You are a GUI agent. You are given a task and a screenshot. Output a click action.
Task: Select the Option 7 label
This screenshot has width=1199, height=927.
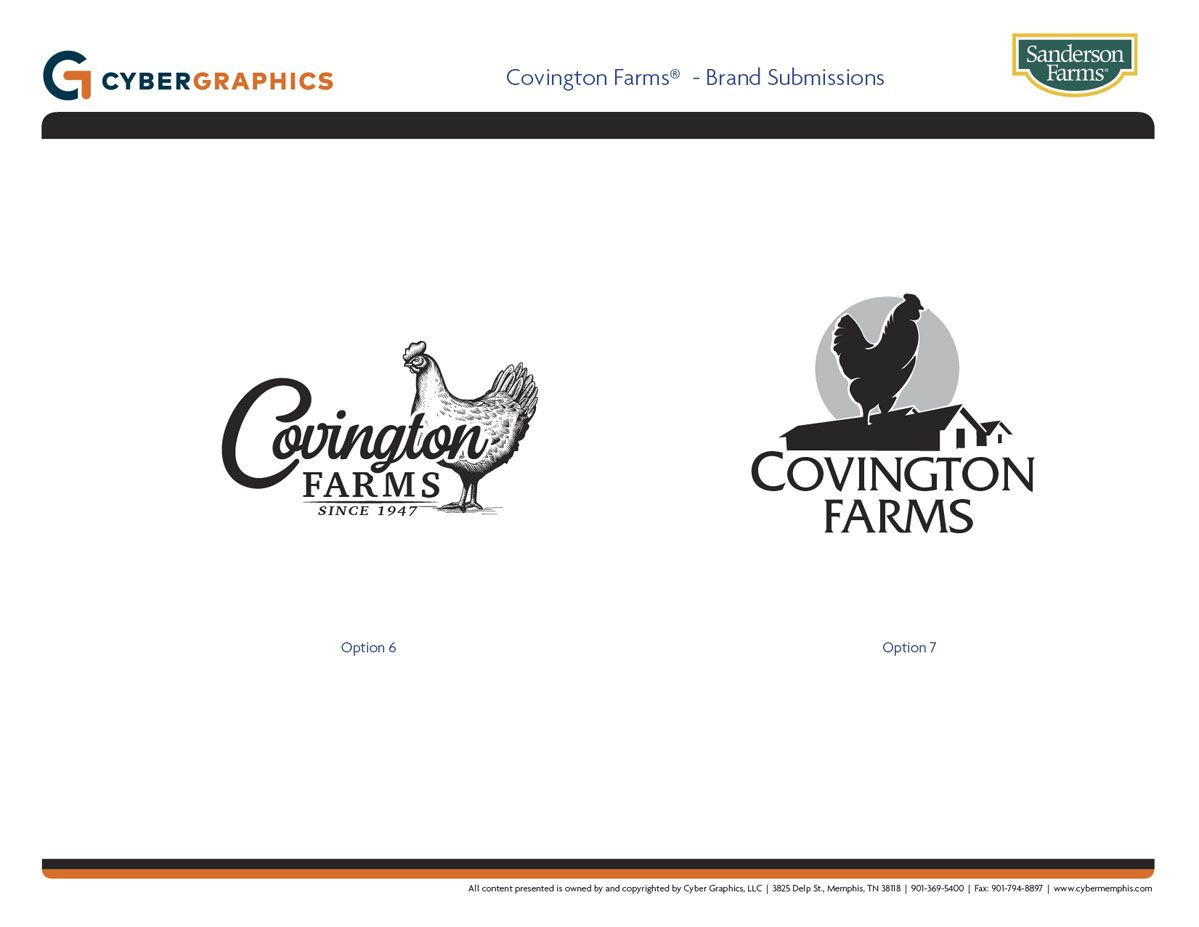tap(909, 648)
